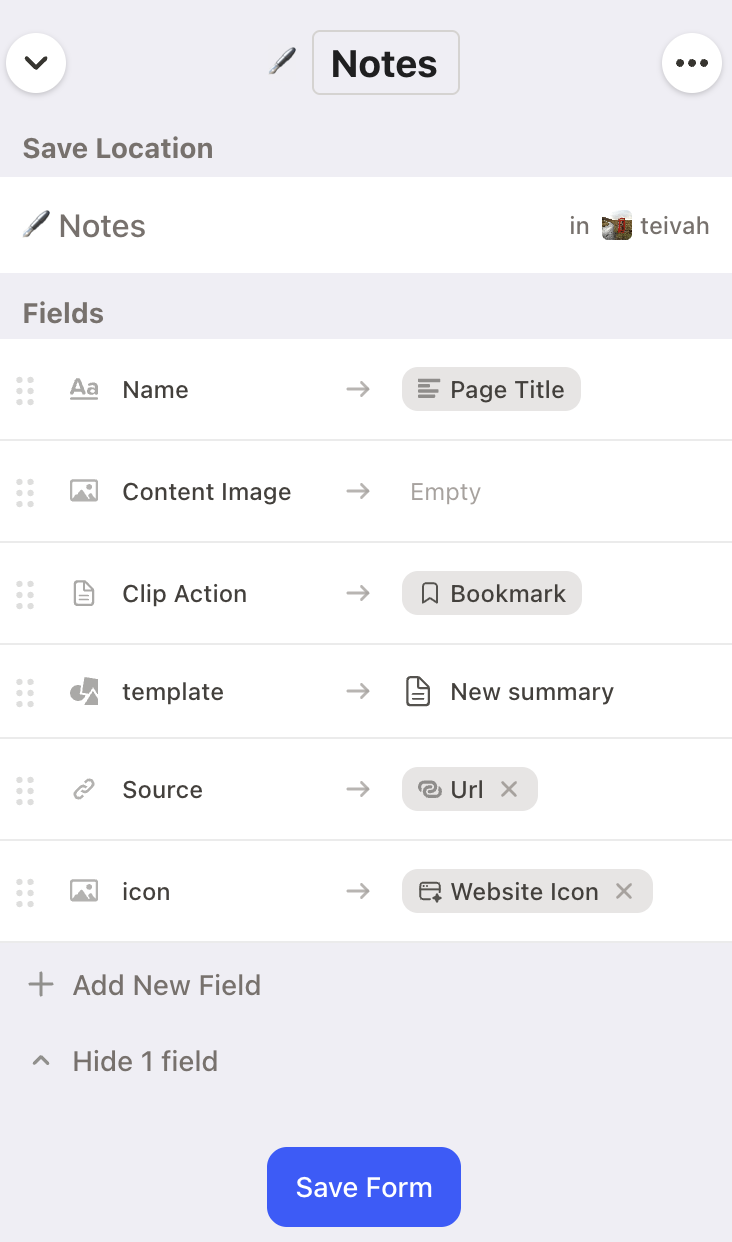Click the shapes icon beside template field
This screenshot has width=732, height=1242.
click(84, 692)
